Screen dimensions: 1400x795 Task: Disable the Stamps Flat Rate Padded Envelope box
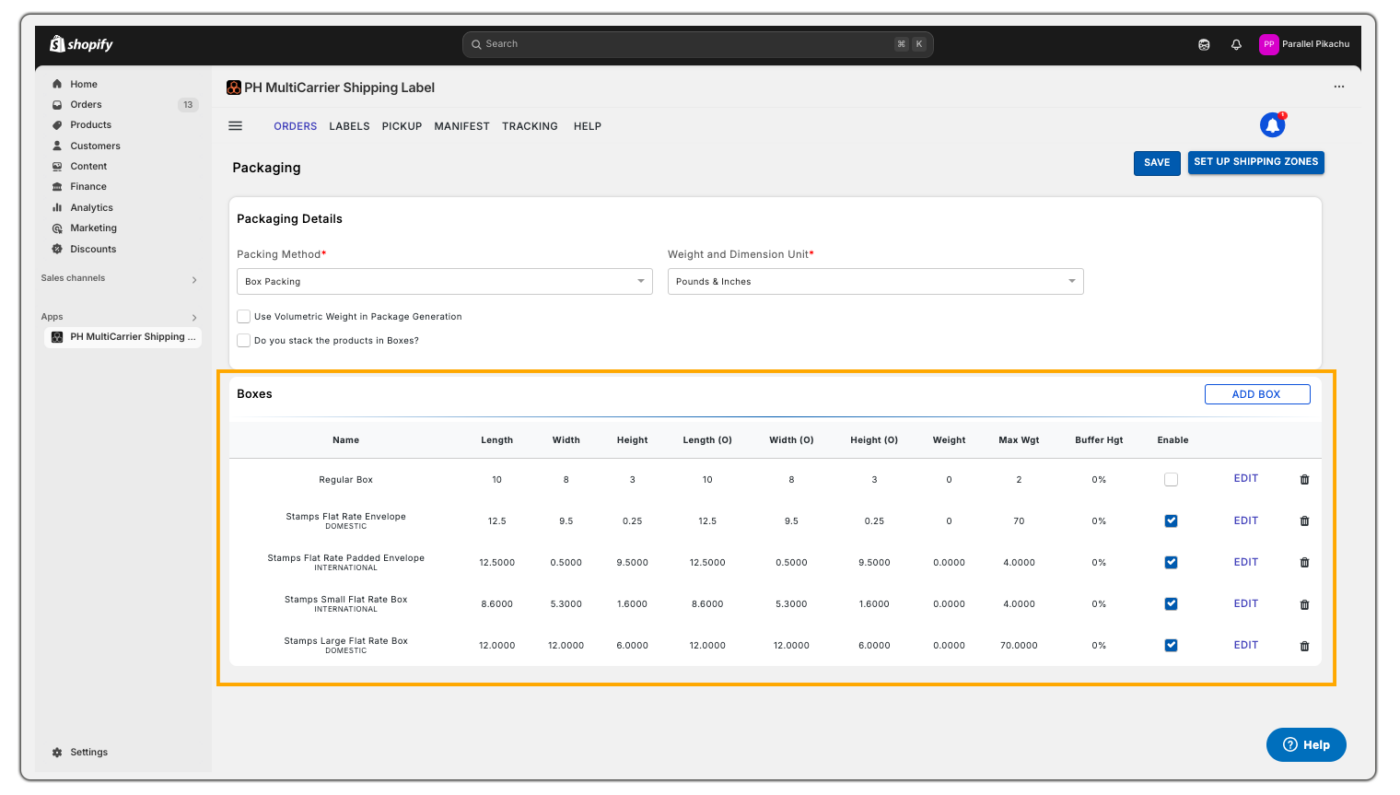[1171, 563]
